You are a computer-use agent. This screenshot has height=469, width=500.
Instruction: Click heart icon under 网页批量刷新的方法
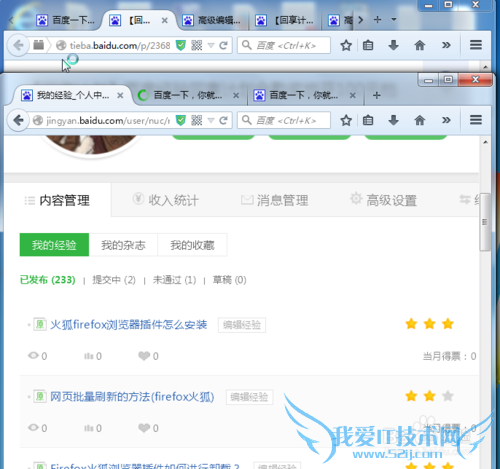[144, 428]
